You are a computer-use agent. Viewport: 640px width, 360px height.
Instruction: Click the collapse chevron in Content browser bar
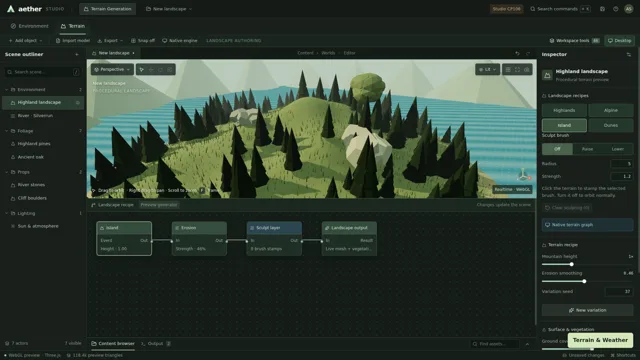(527, 344)
